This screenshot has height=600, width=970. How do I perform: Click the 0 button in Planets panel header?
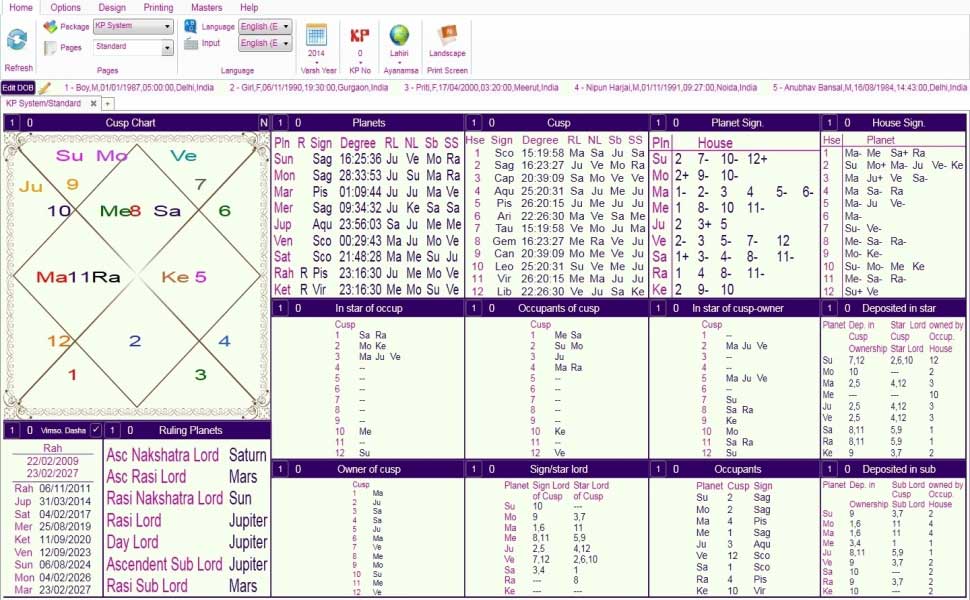click(x=298, y=122)
